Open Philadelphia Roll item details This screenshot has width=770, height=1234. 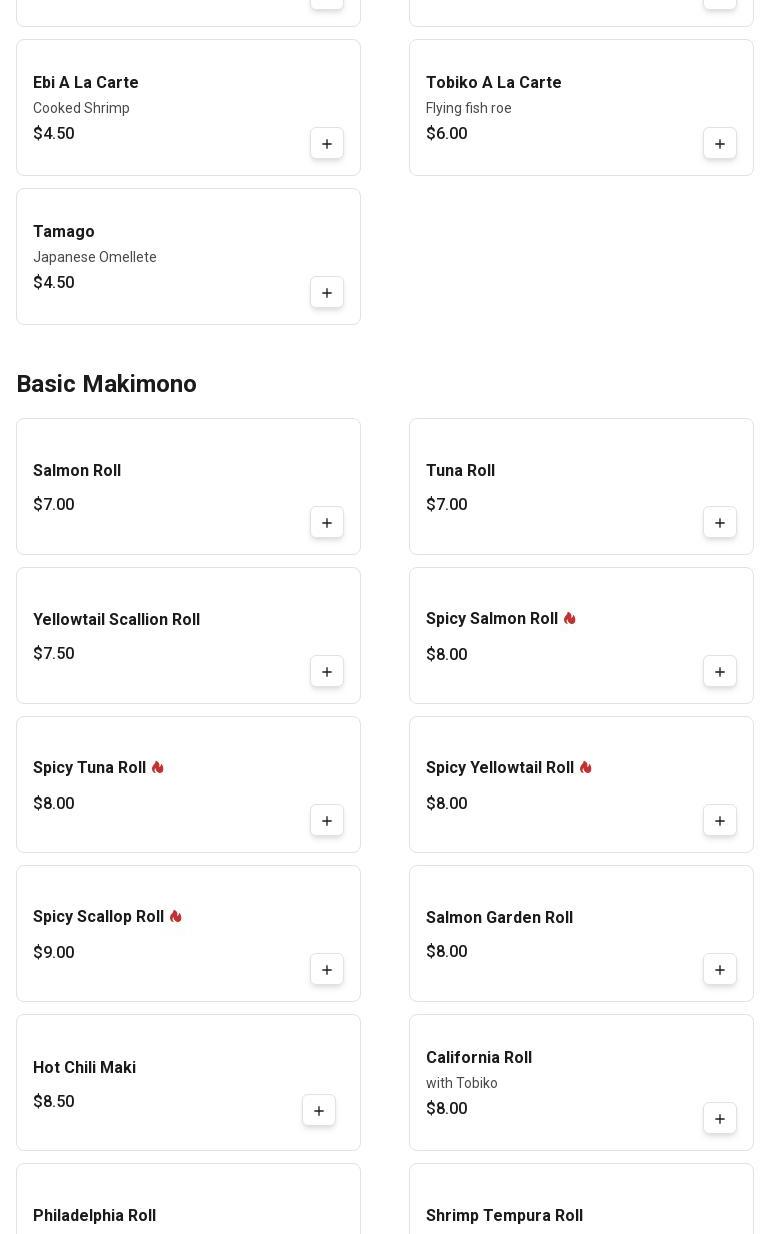(94, 1216)
